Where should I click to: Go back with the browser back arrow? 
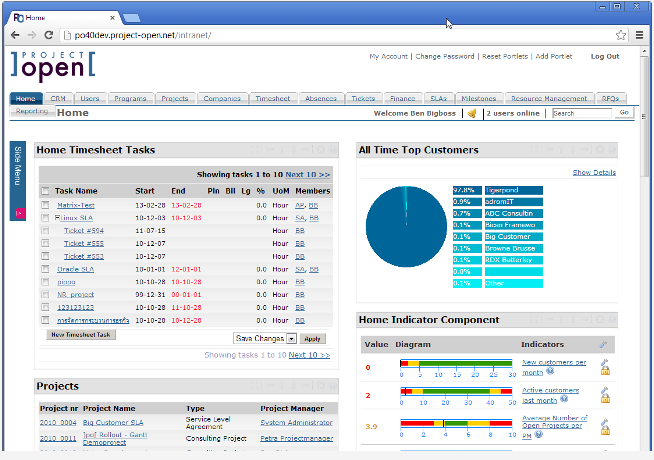click(x=15, y=35)
